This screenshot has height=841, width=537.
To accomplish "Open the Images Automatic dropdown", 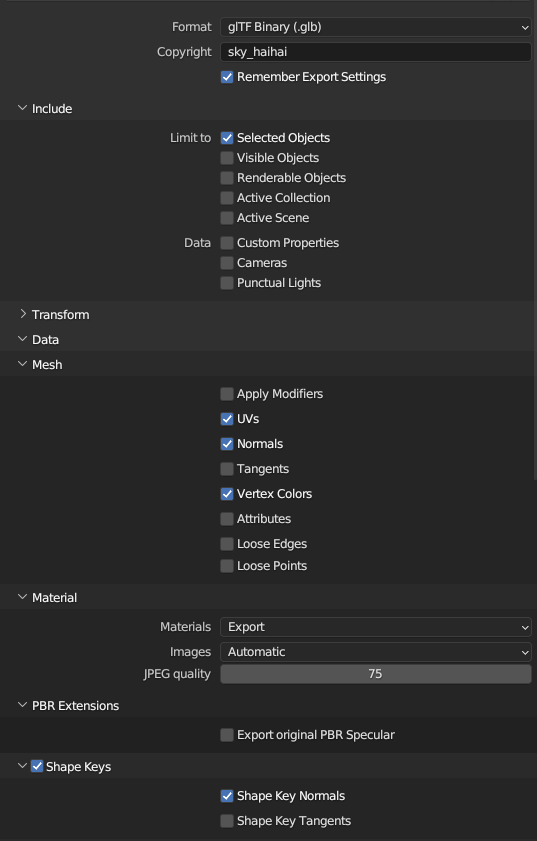I will click(376, 652).
